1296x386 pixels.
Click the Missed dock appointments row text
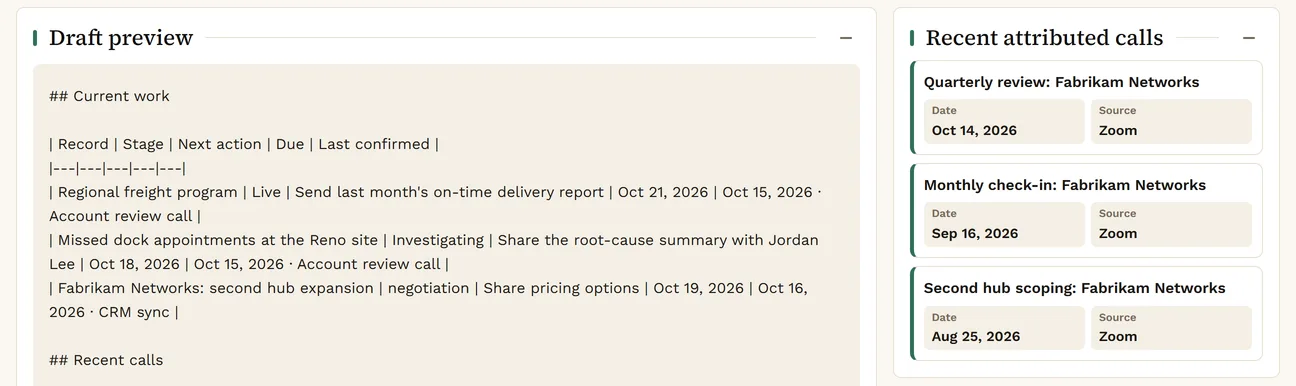(x=434, y=252)
